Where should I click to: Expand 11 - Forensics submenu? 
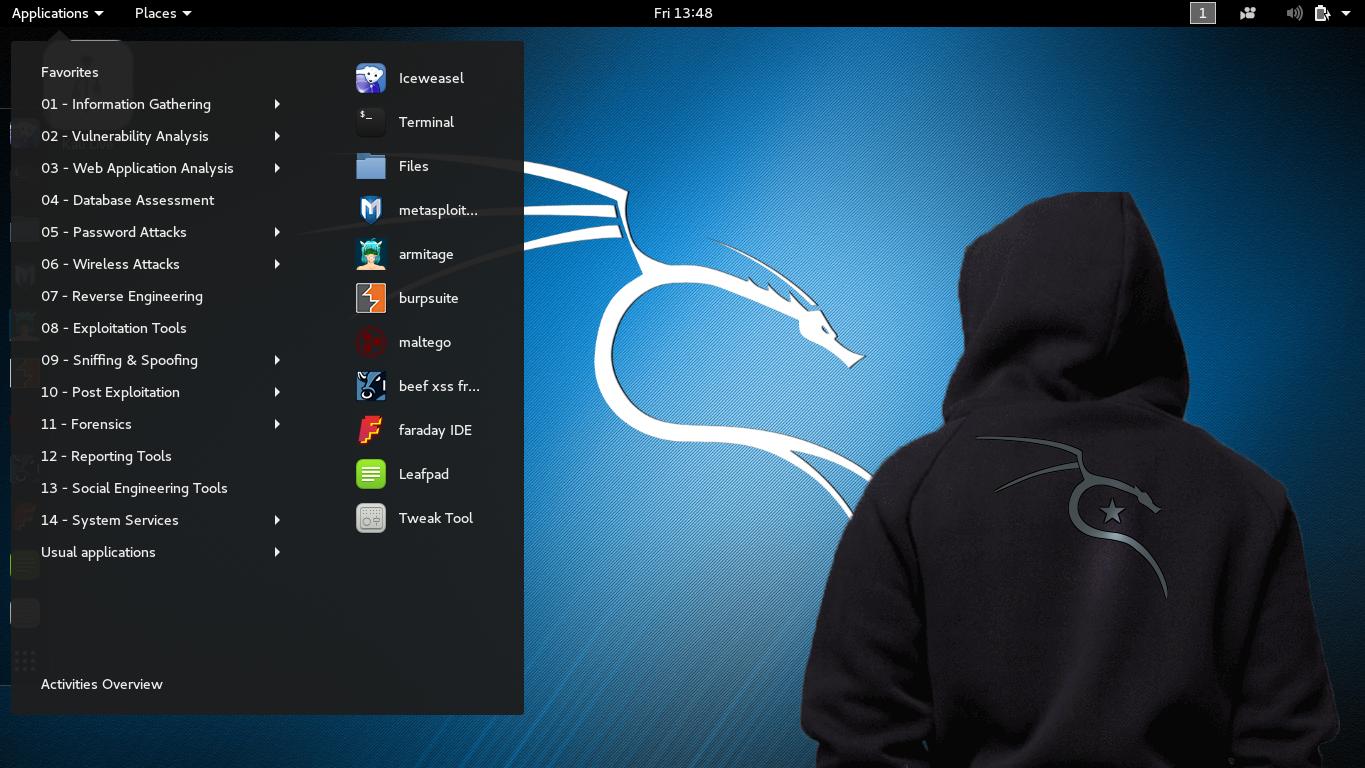(x=161, y=424)
